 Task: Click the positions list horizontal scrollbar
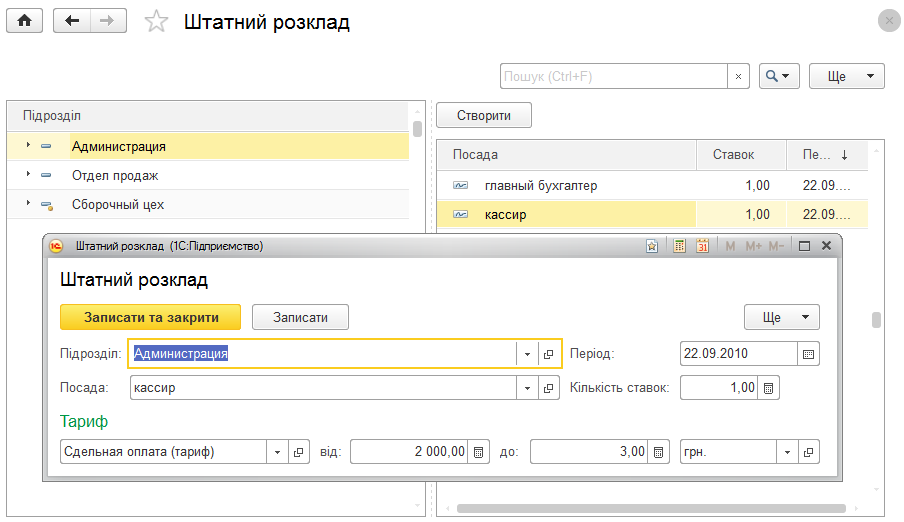coord(651,508)
